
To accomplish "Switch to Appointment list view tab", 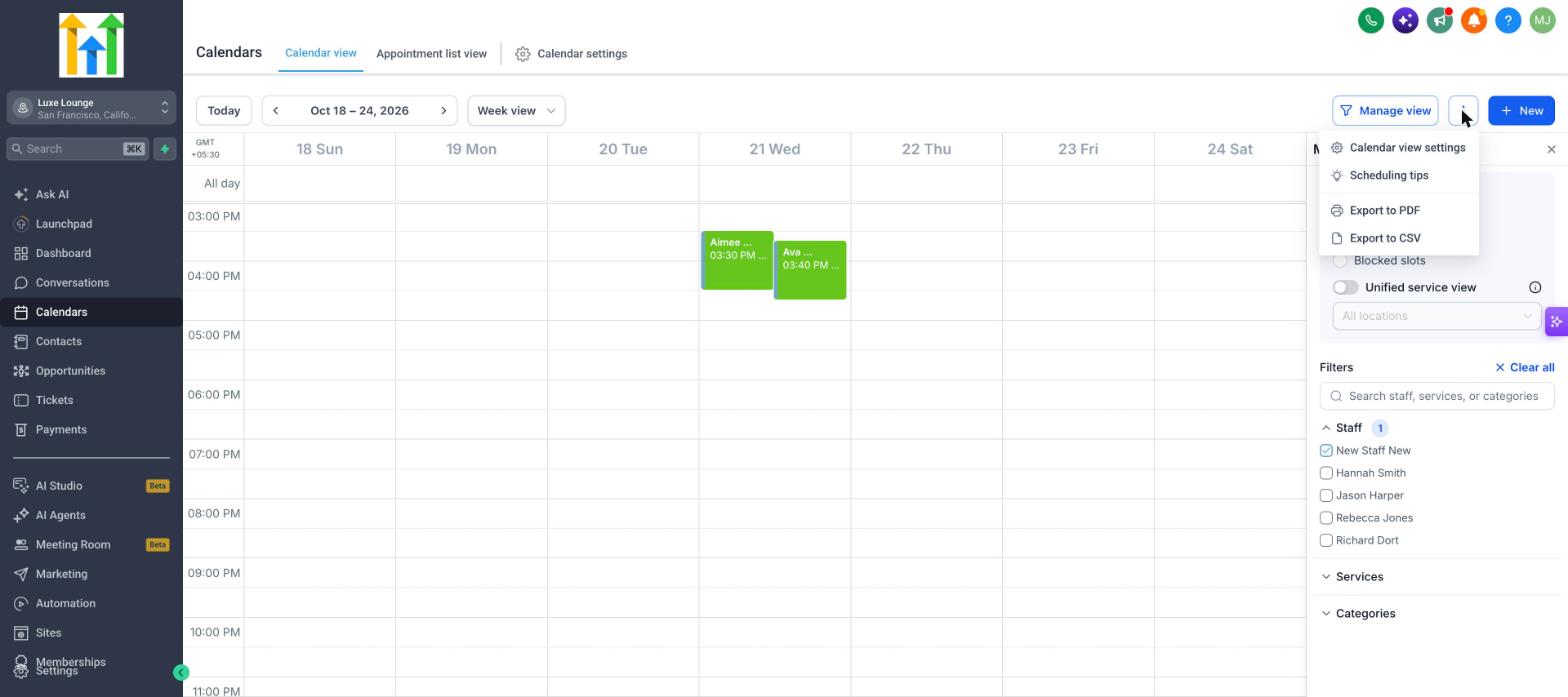I will click(431, 54).
